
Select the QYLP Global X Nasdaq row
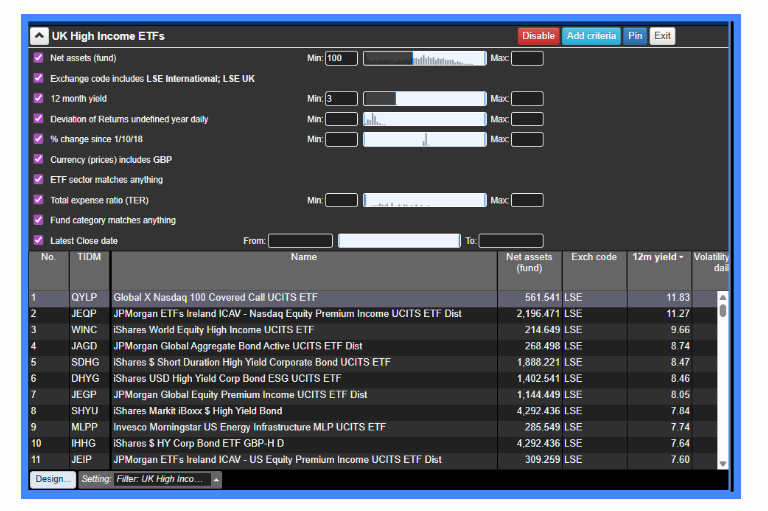(x=300, y=297)
